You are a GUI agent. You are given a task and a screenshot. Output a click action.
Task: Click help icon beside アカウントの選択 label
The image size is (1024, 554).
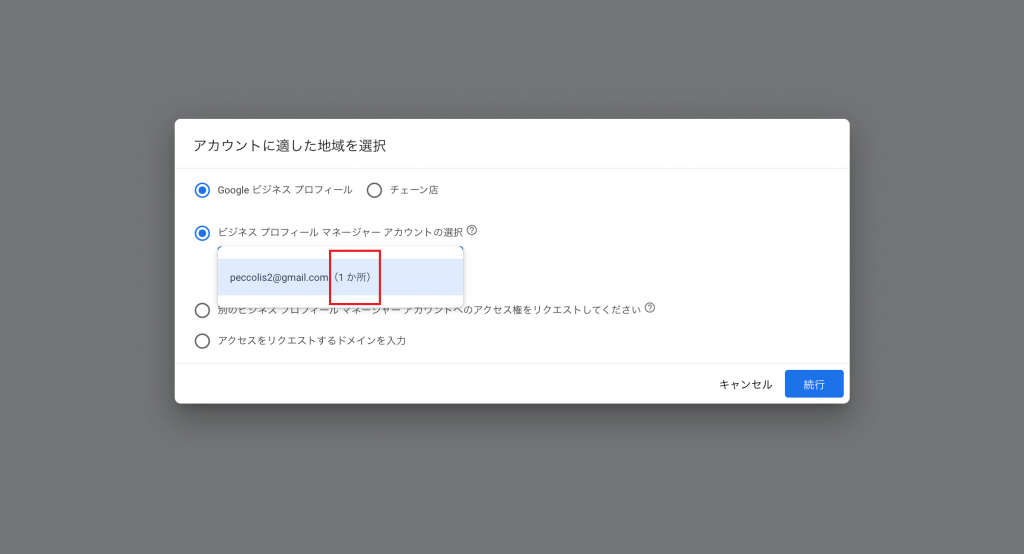pos(472,230)
